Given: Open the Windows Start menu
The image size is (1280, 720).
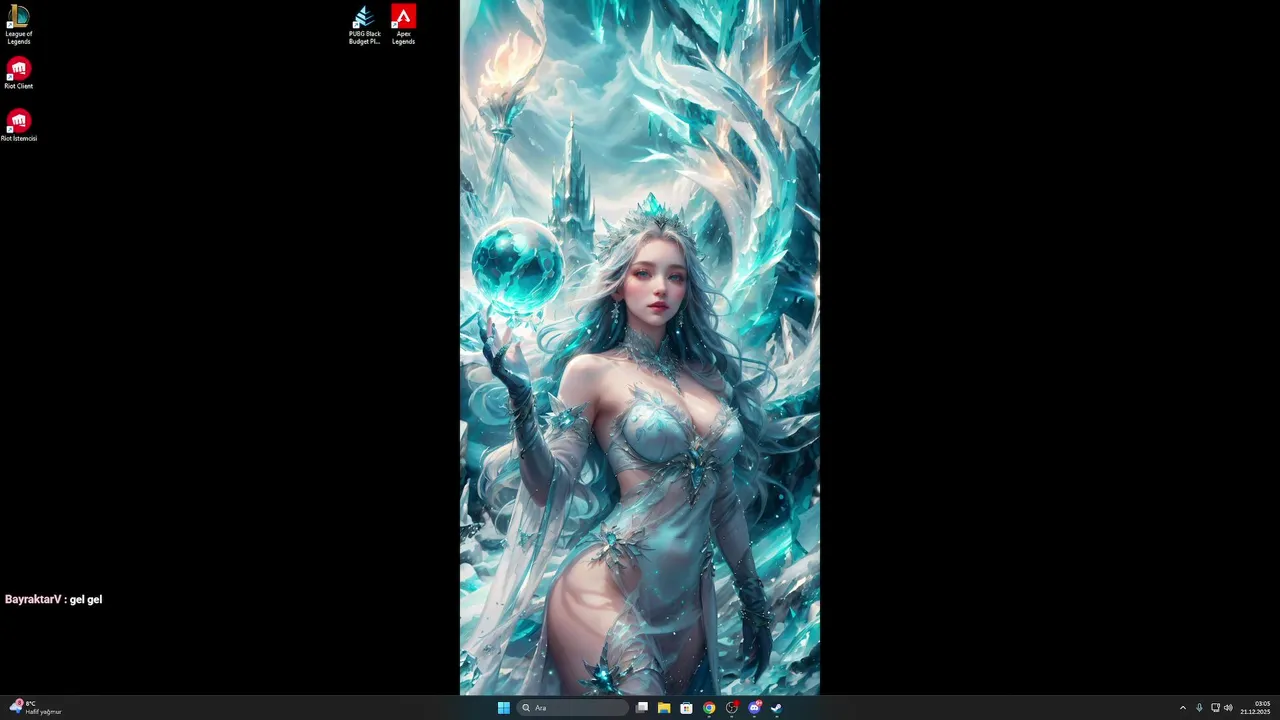Looking at the screenshot, I should (x=504, y=708).
